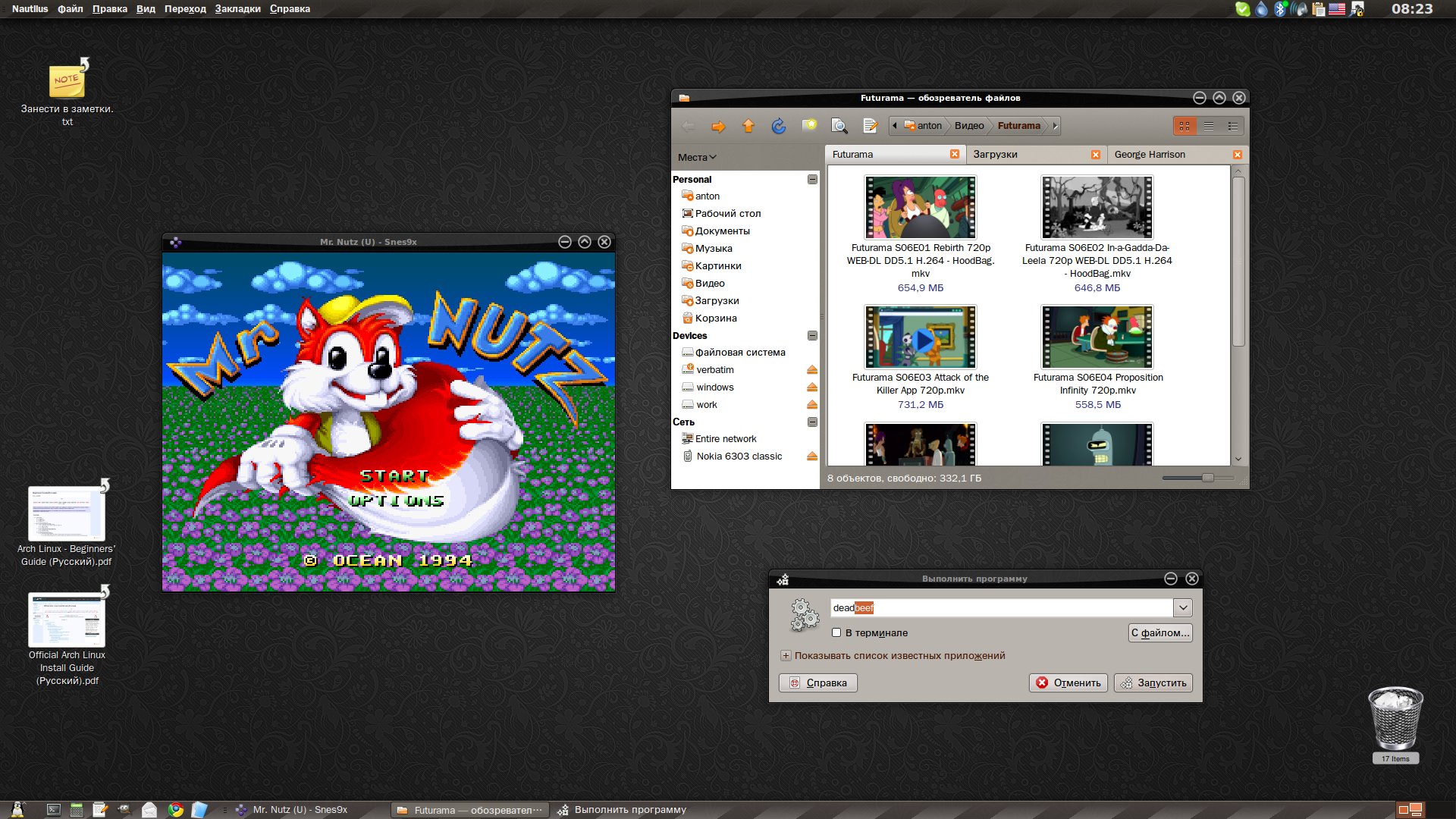Image resolution: width=1456 pixels, height=819 pixels.
Task: Open the trash icon with 17 items on the desktop
Action: [1395, 720]
